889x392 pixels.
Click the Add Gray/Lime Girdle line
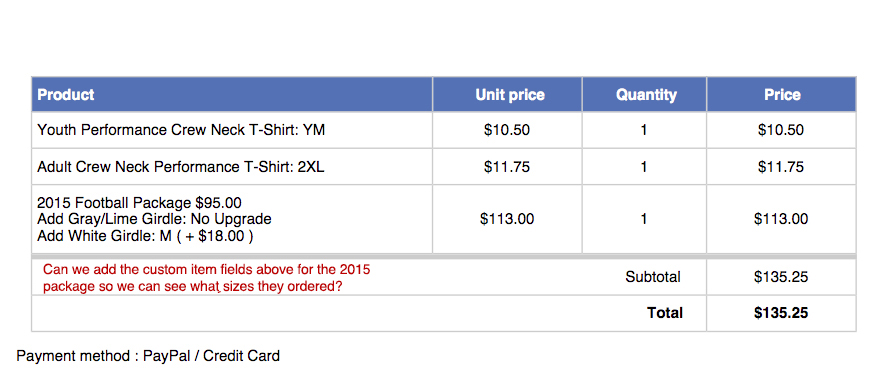click(154, 219)
